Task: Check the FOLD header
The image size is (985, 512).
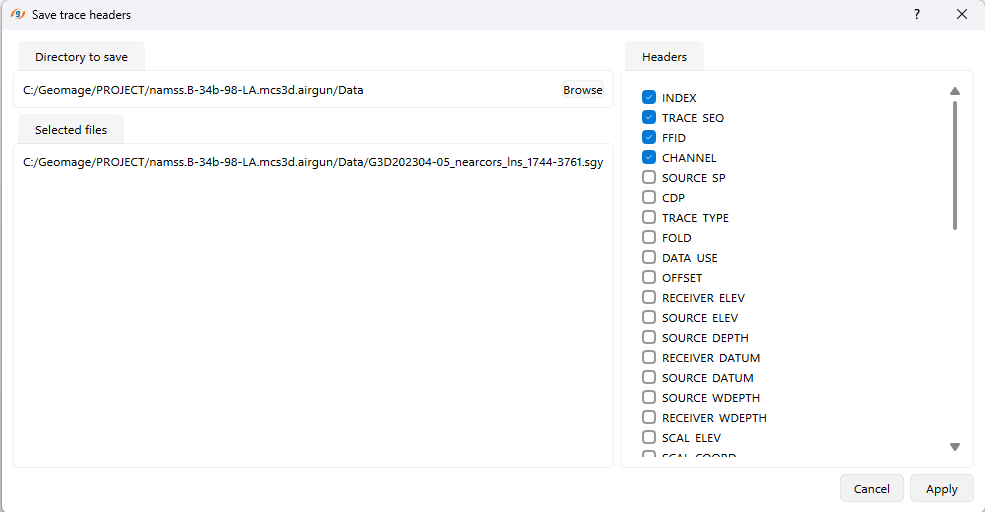Action: point(649,237)
